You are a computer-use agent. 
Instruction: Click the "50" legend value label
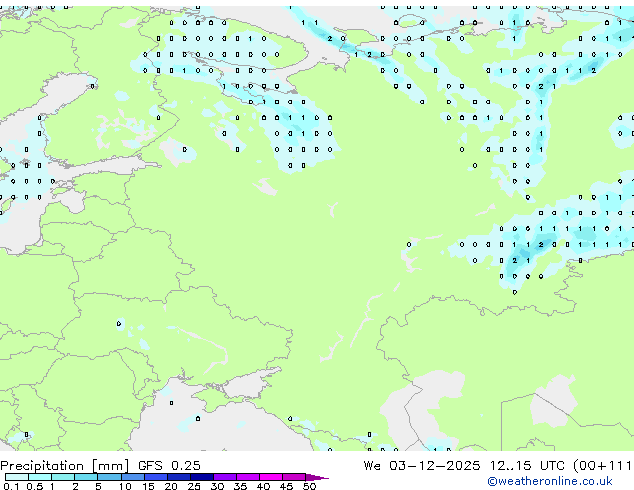pos(309,486)
